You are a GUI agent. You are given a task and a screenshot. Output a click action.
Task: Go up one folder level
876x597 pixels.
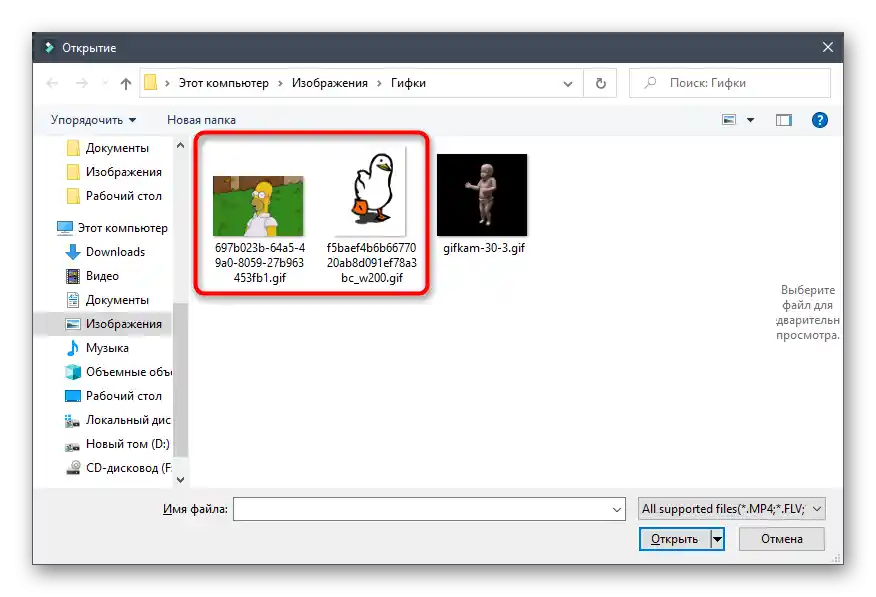click(x=126, y=83)
